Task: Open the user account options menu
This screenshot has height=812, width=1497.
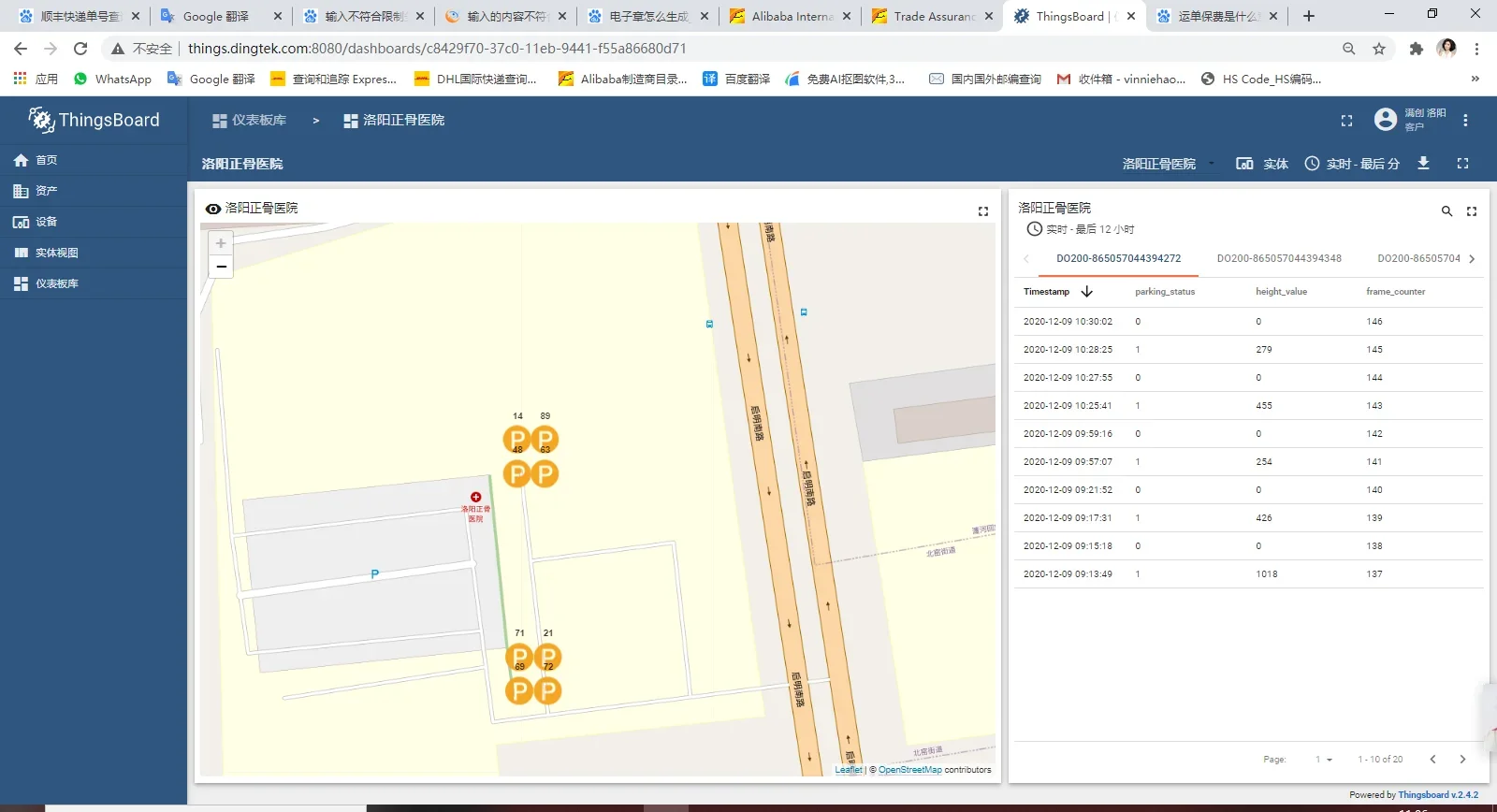Action: [x=1465, y=120]
